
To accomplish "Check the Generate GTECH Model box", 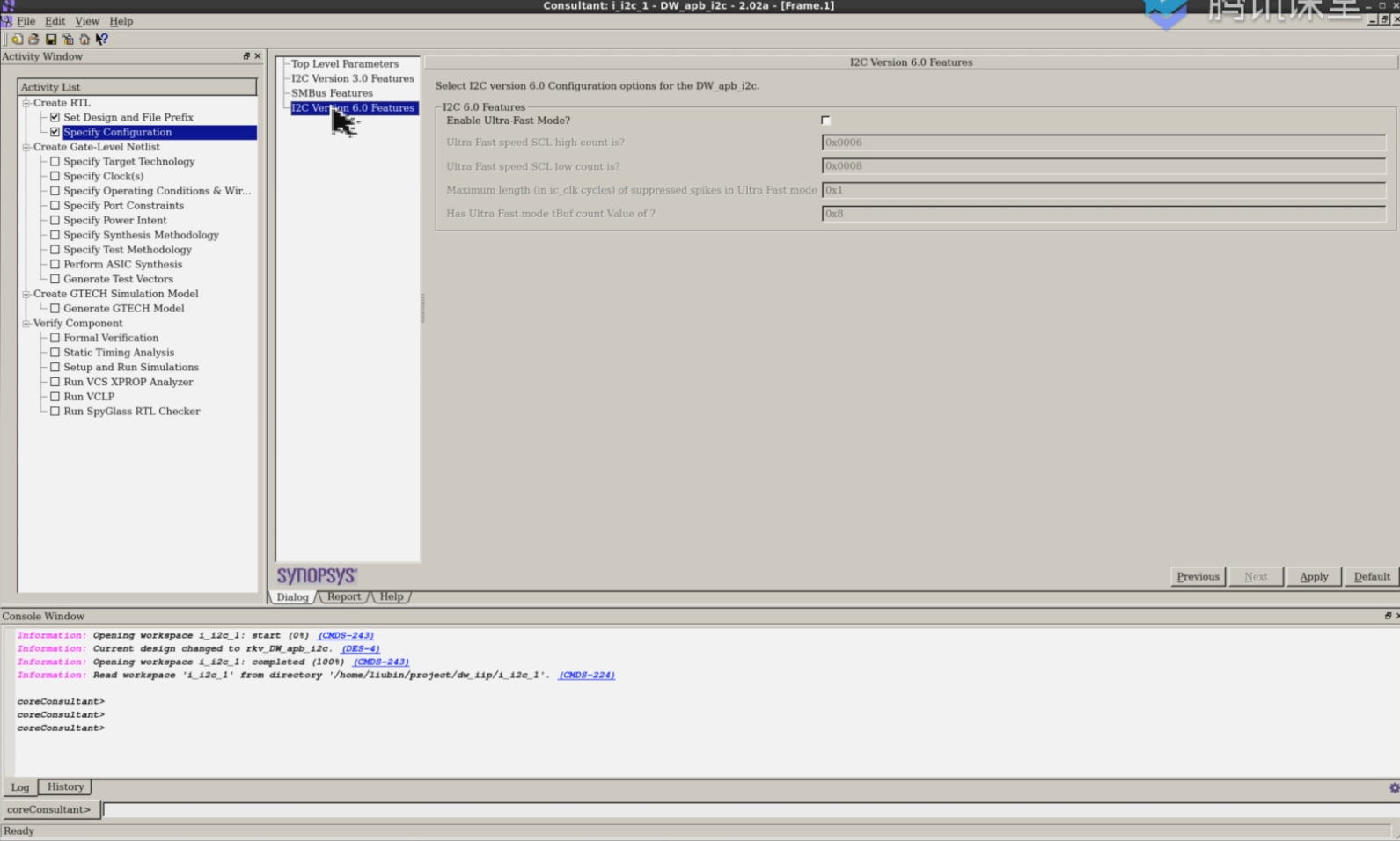I will tap(55, 309).
